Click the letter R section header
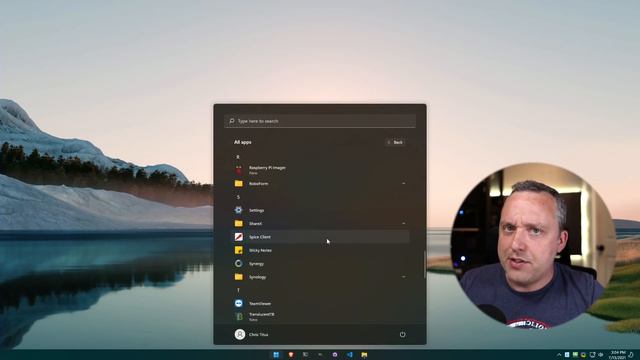The height and width of the screenshot is (360, 640). (x=238, y=157)
